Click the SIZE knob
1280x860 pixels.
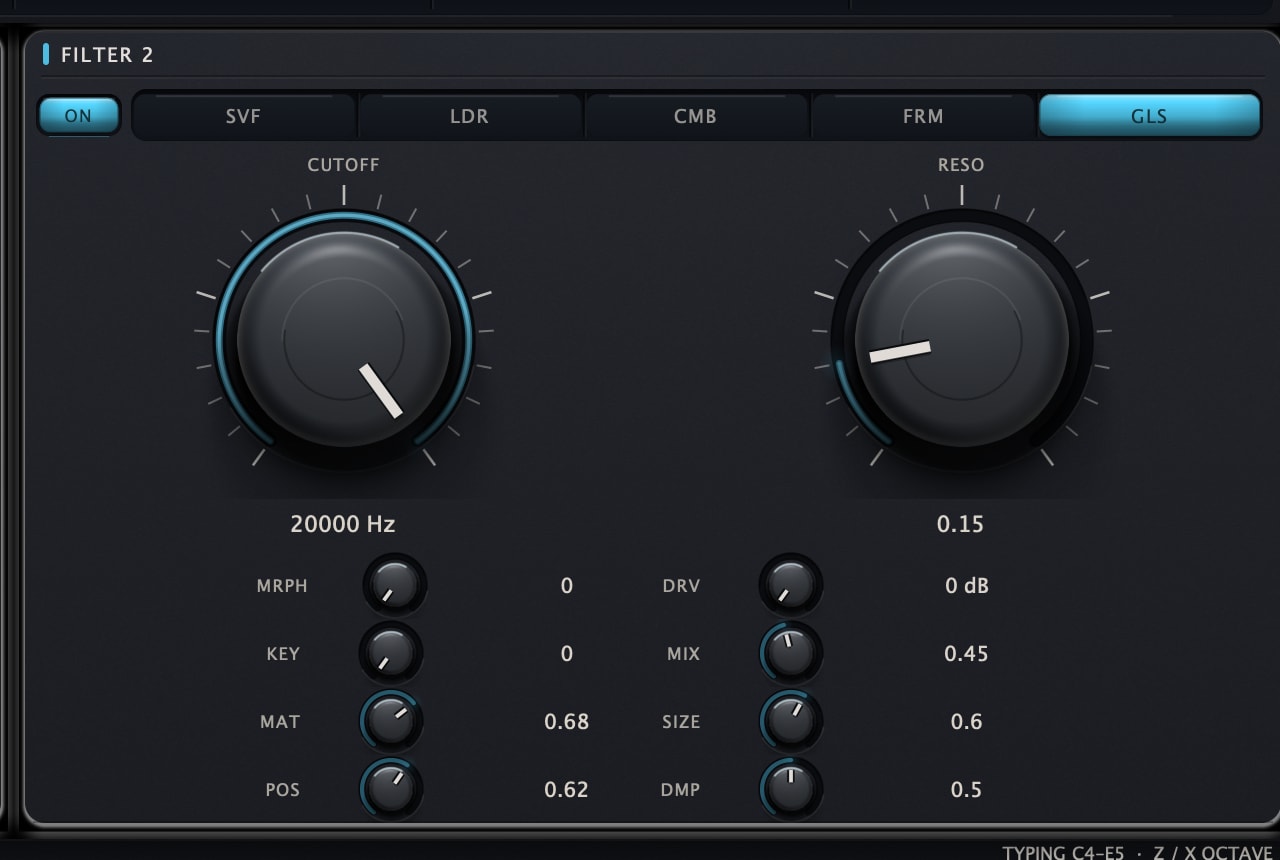pos(791,721)
